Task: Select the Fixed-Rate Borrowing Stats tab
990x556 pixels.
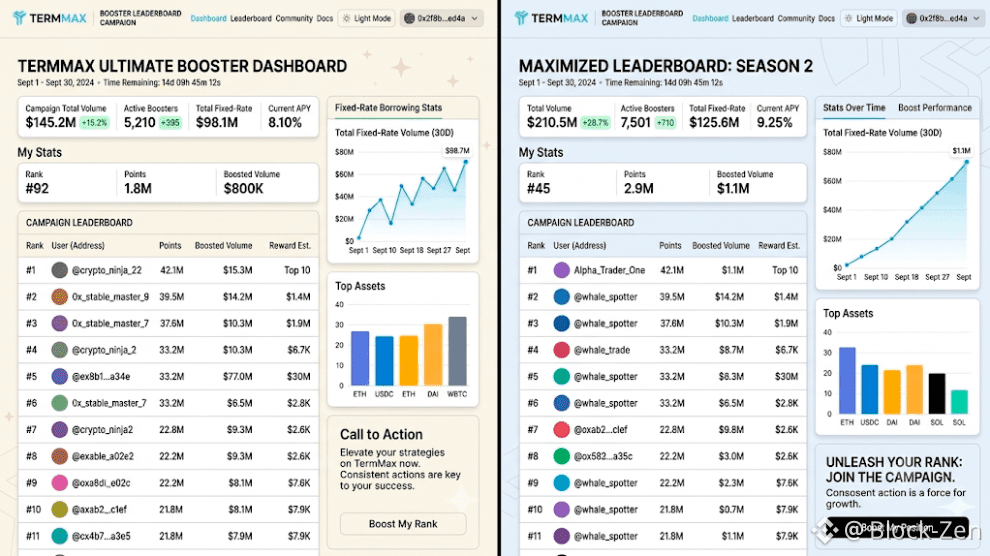Action: coord(388,108)
